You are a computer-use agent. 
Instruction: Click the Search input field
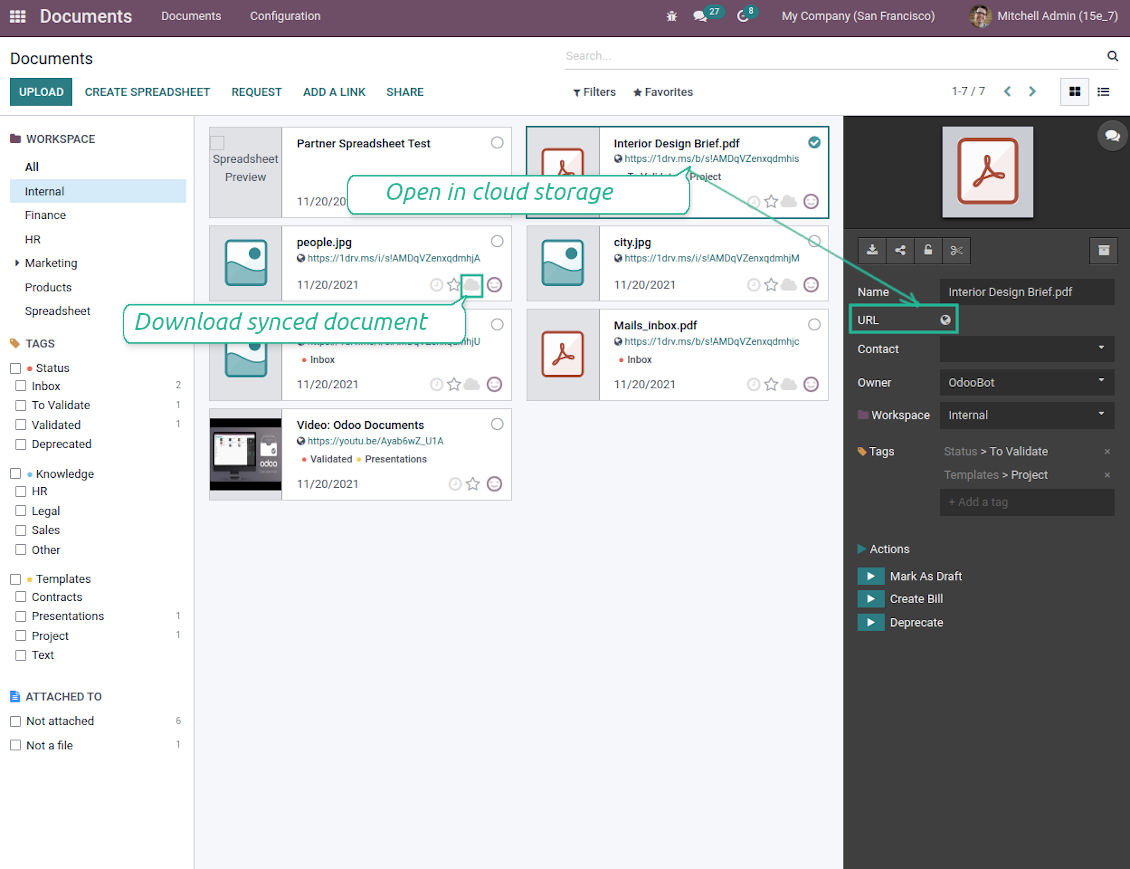pyautogui.click(x=835, y=55)
